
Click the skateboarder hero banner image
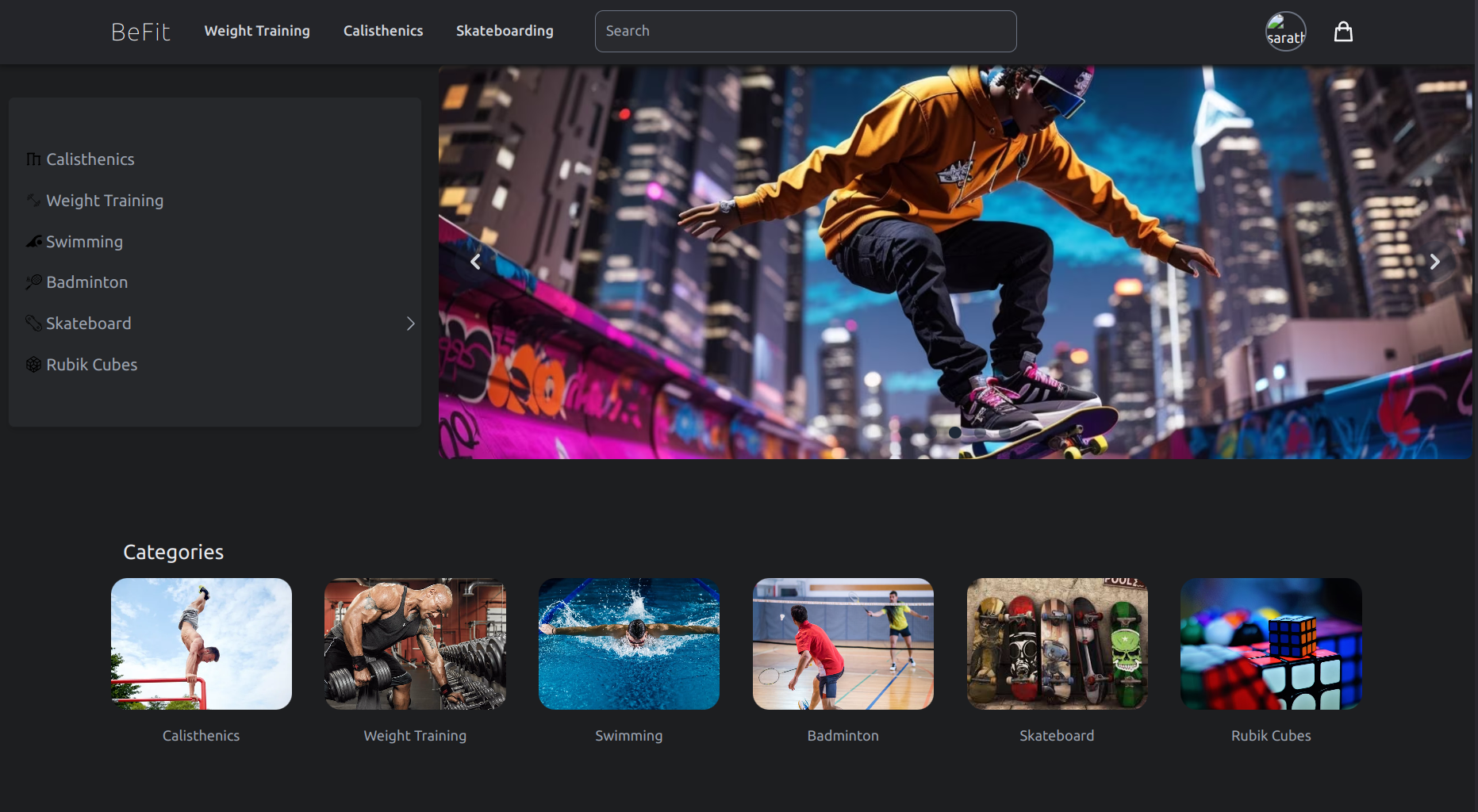pos(955,262)
